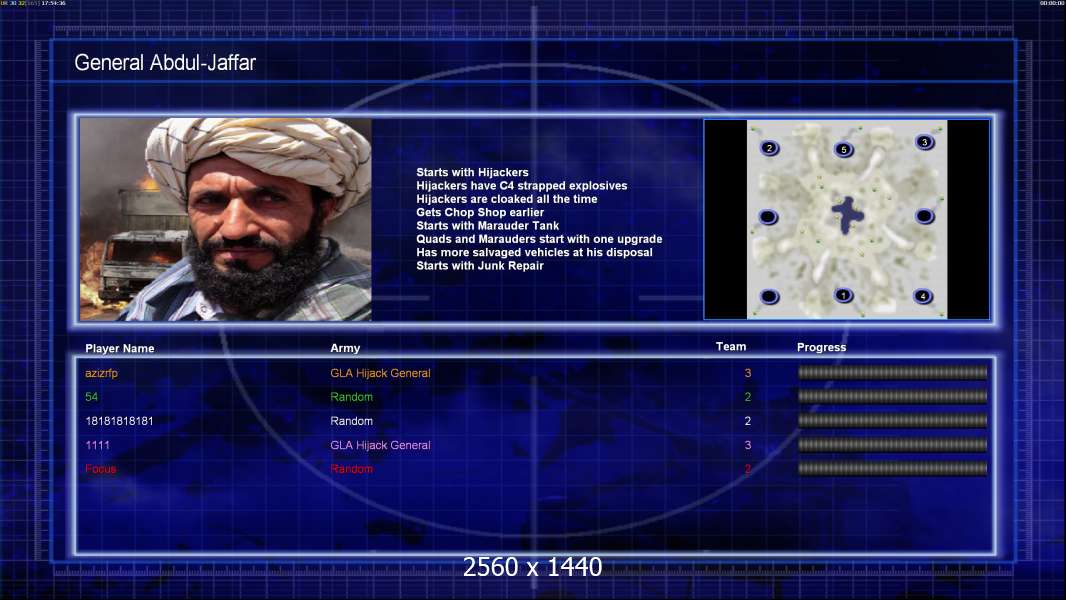Click the 'Team' column header
Viewport: 1066px width, 600px height.
731,347
